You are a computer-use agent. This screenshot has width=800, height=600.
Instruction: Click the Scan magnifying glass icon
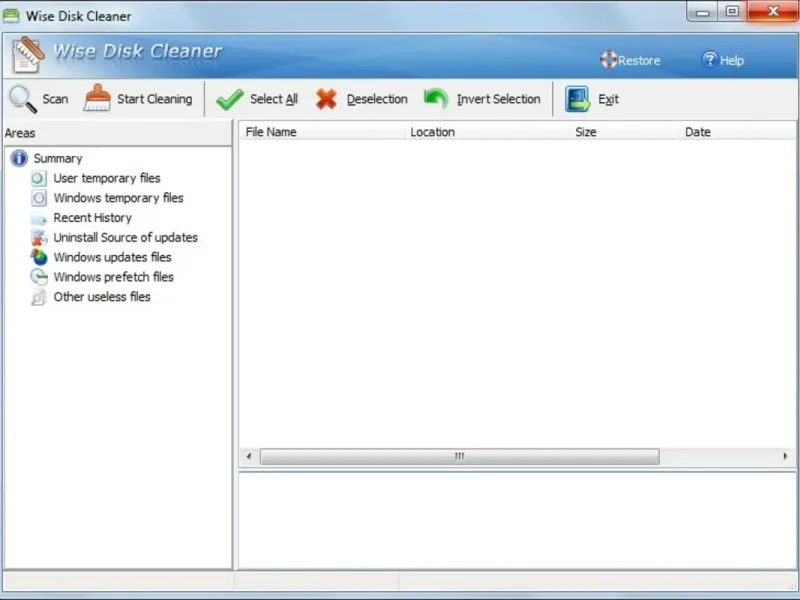[23, 99]
